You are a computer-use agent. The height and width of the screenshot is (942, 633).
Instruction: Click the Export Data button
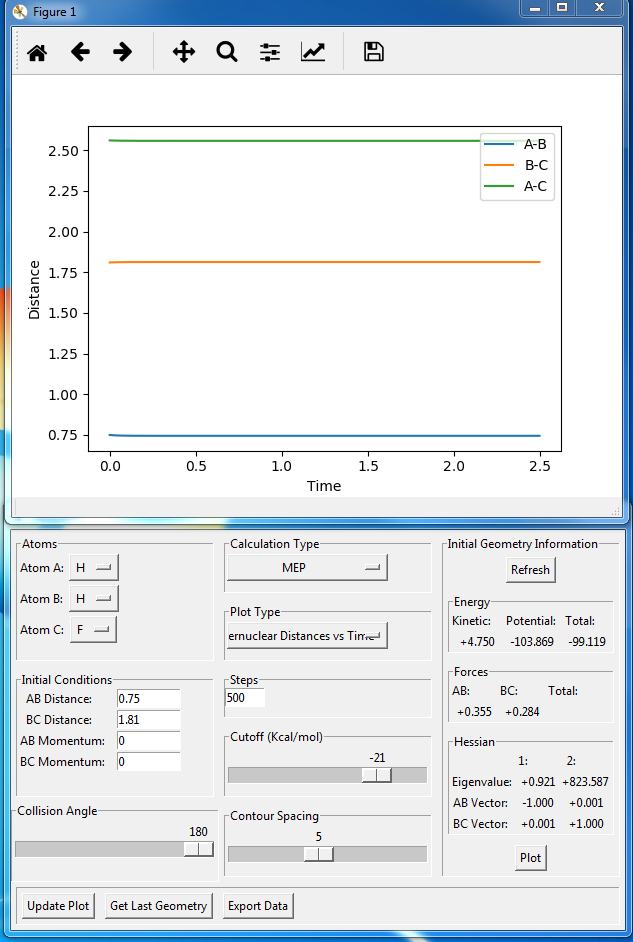pyautogui.click(x=258, y=906)
